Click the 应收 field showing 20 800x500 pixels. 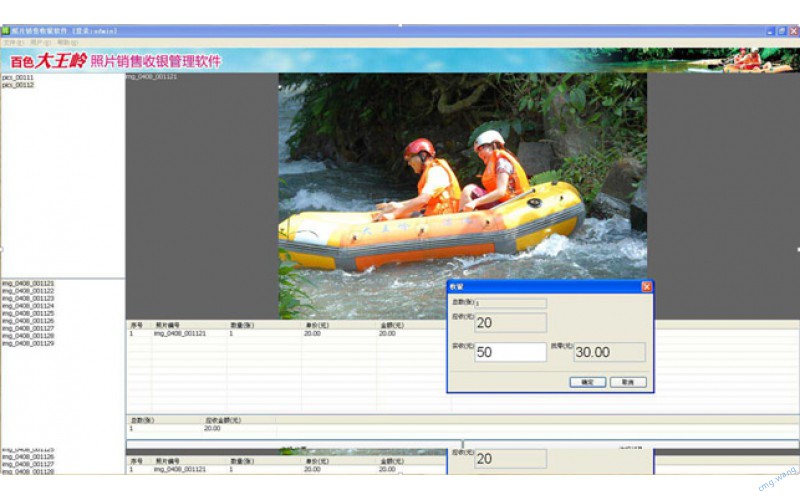coord(510,323)
